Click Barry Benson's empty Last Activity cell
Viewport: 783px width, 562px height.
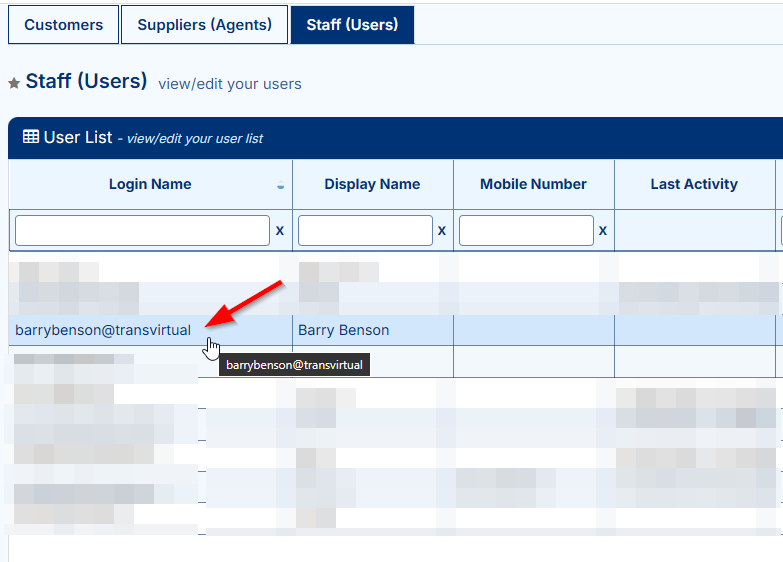pos(694,330)
